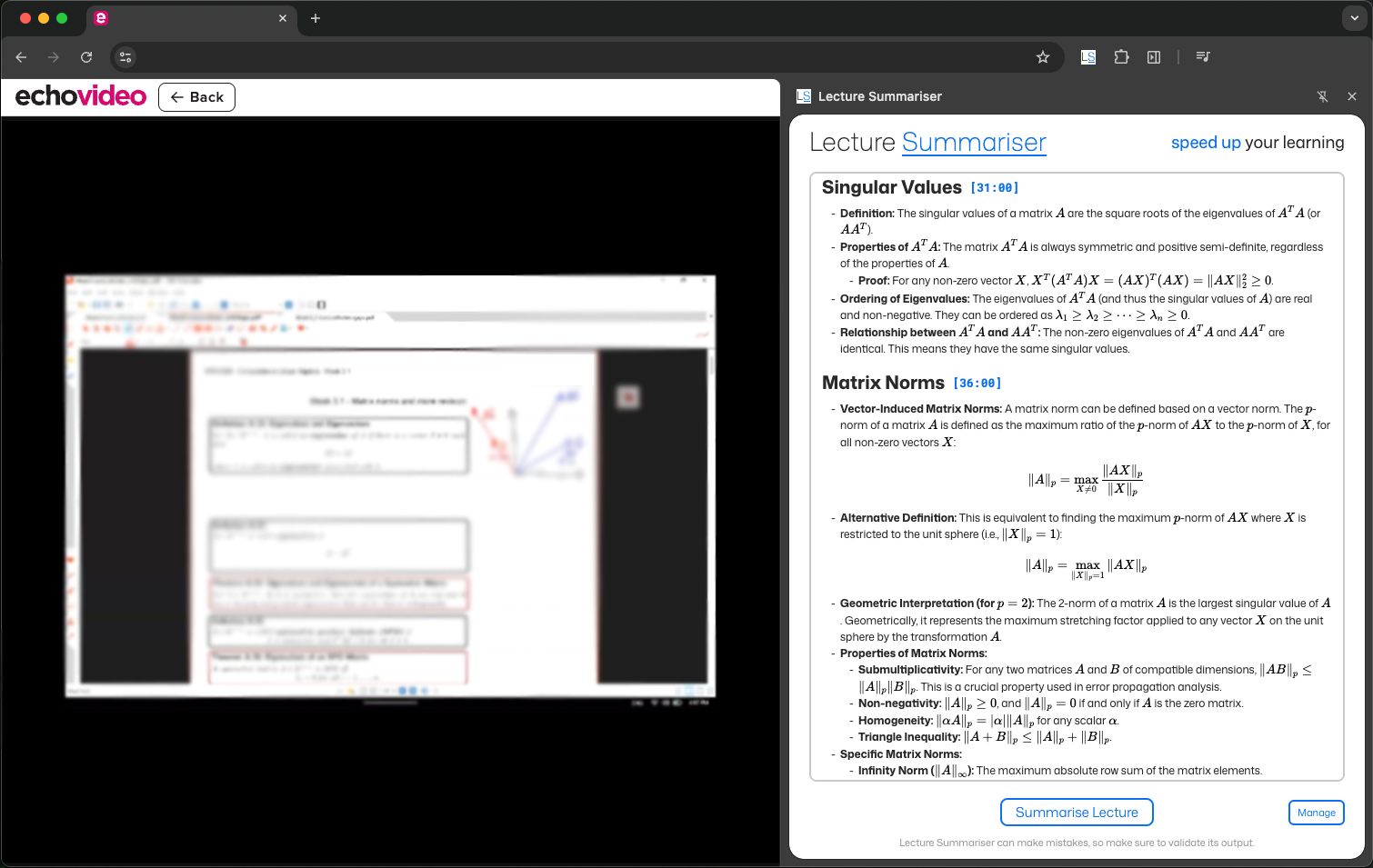Reload the page using the refresh icon
This screenshot has width=1373, height=868.
(x=86, y=56)
